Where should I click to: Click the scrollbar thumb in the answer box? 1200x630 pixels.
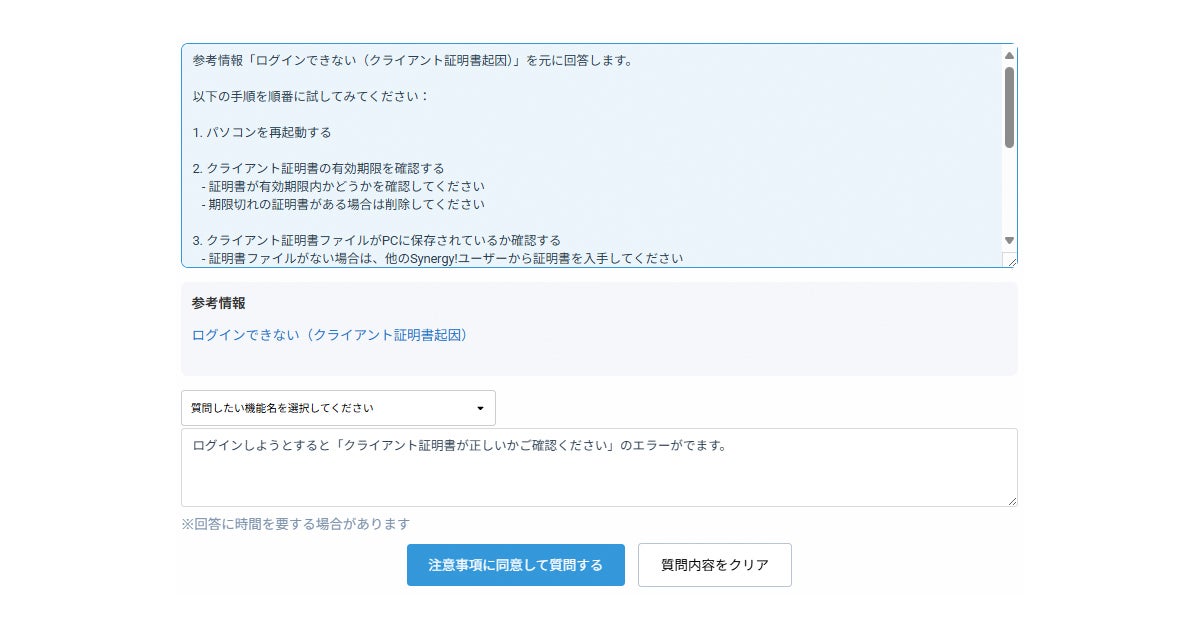pos(1009,106)
